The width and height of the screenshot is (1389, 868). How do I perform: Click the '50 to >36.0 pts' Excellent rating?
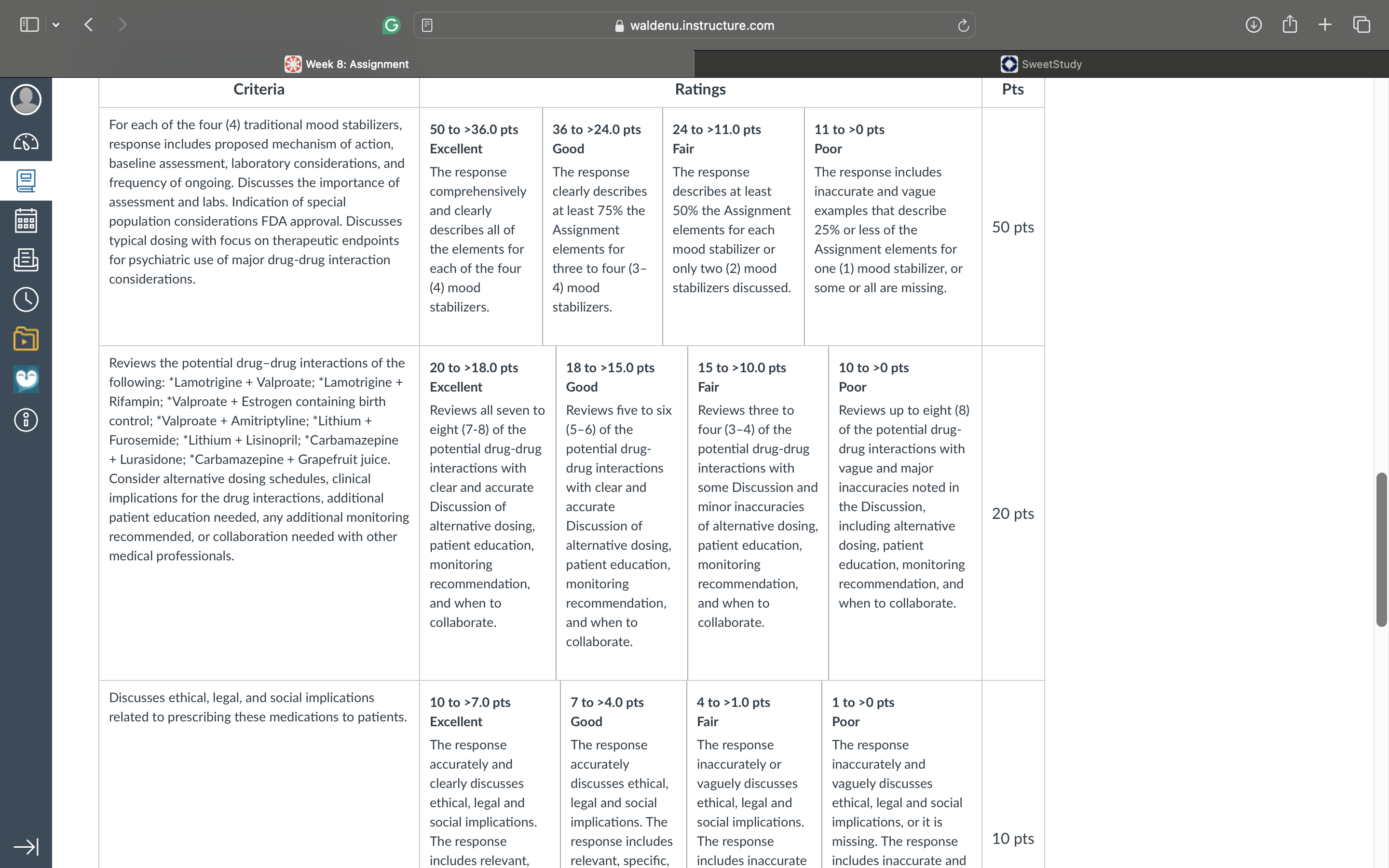click(481, 227)
